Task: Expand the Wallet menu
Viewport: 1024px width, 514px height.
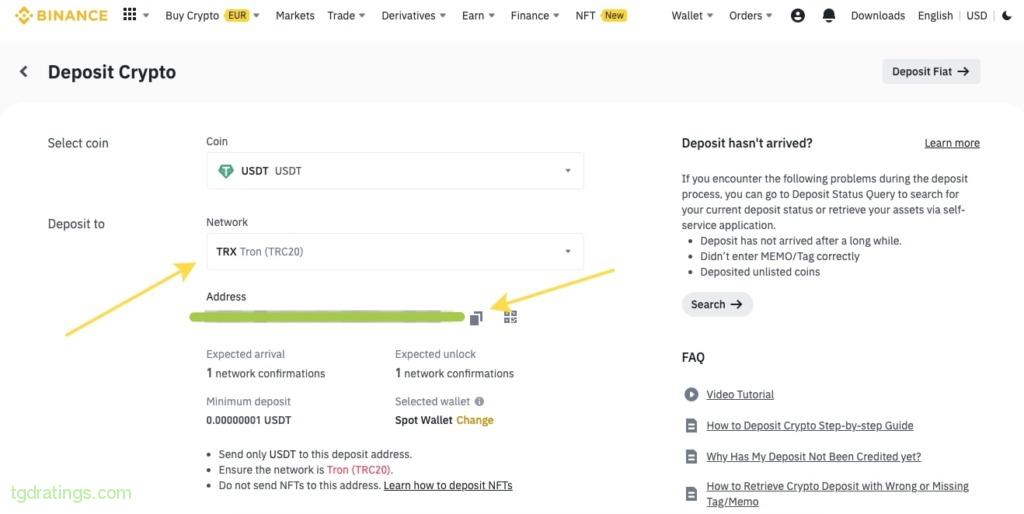Action: [x=692, y=15]
